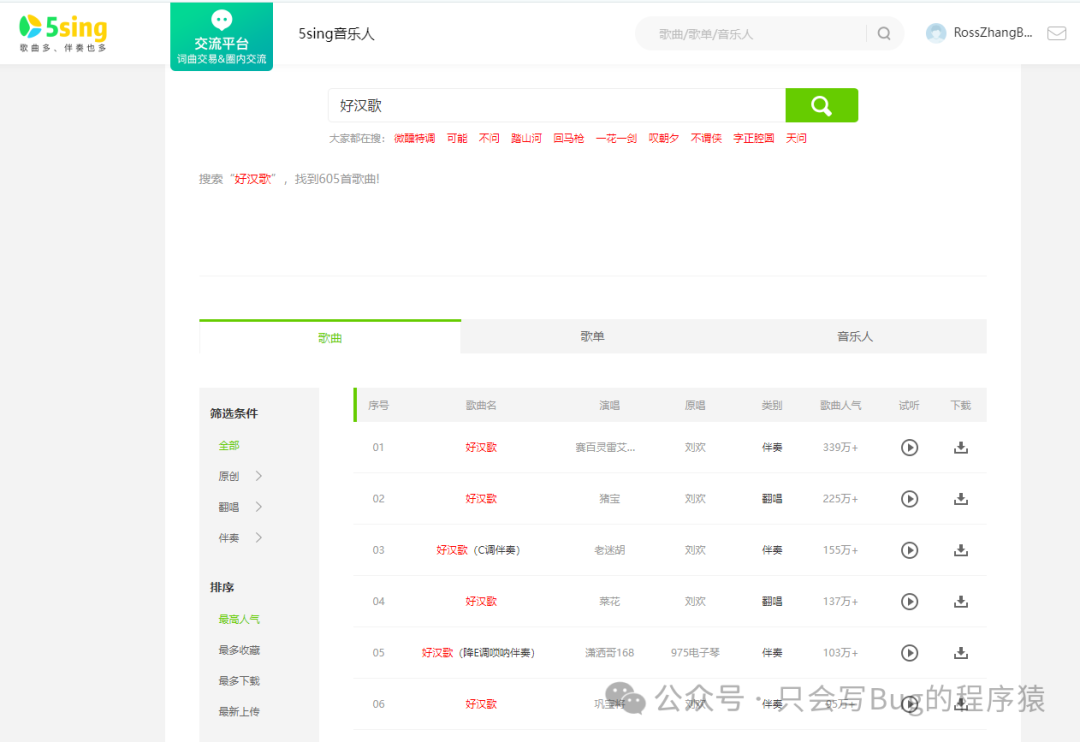Play song 01 preview

tap(909, 448)
